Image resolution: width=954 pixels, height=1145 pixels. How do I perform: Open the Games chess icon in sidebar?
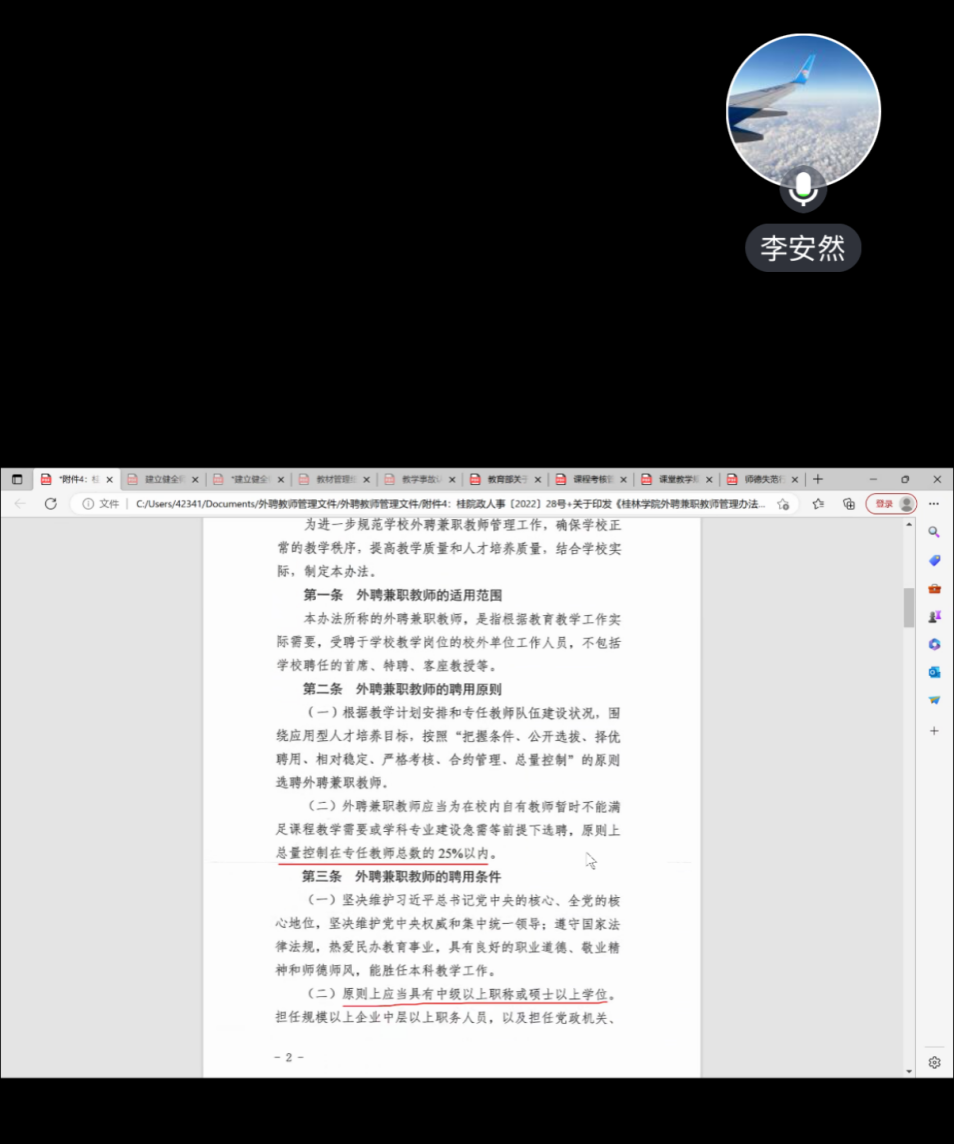pos(934,617)
